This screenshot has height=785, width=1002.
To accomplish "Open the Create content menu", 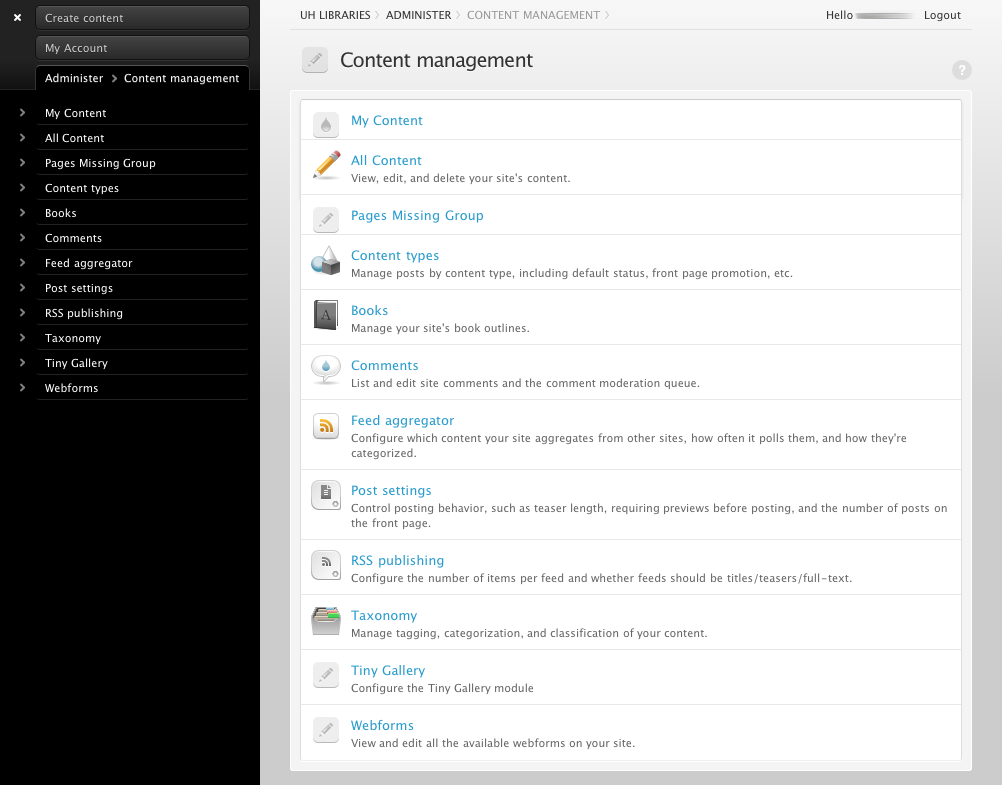I will pyautogui.click(x=143, y=18).
